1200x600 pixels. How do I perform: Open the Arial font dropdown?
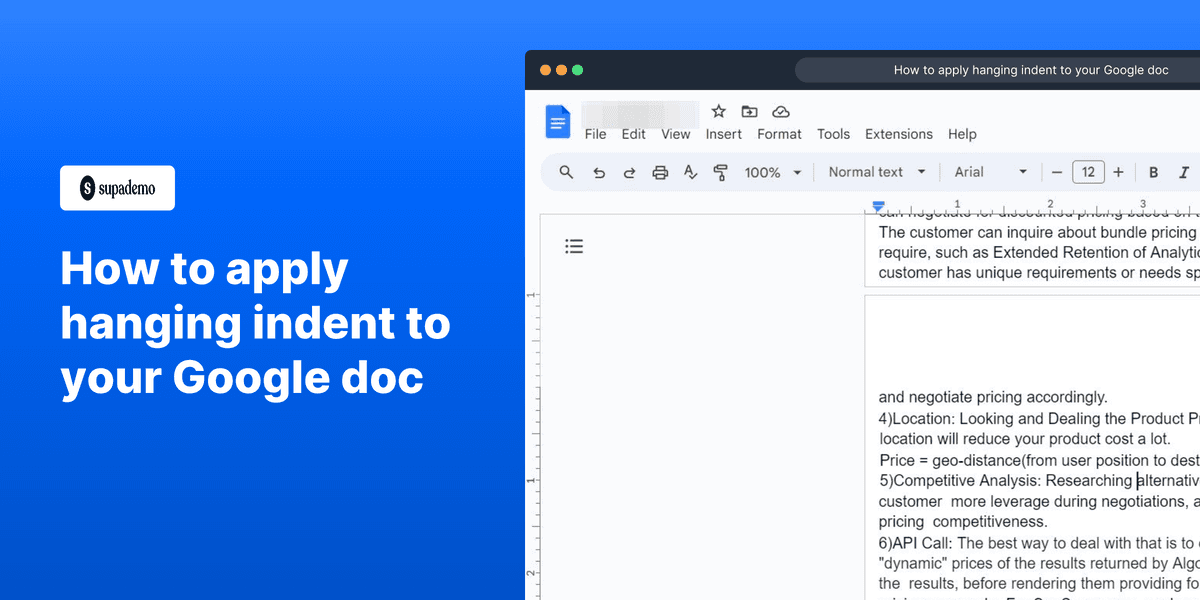click(x=990, y=171)
